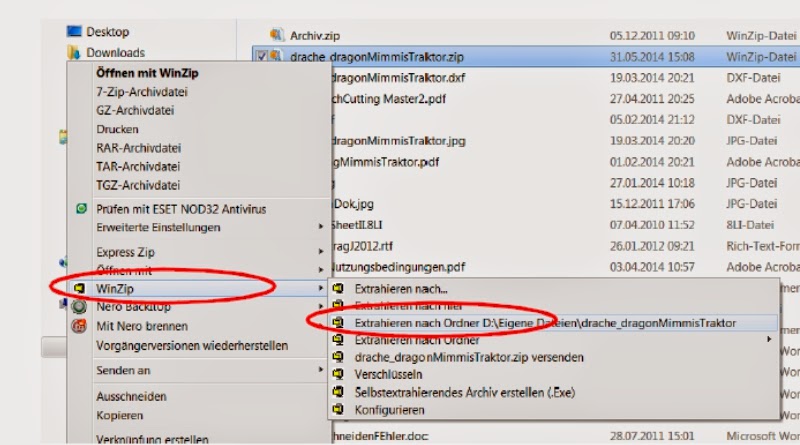Choose 'drache_dragonMimmisTraktor.zip versenden'
The width and height of the screenshot is (800, 445).
469,357
